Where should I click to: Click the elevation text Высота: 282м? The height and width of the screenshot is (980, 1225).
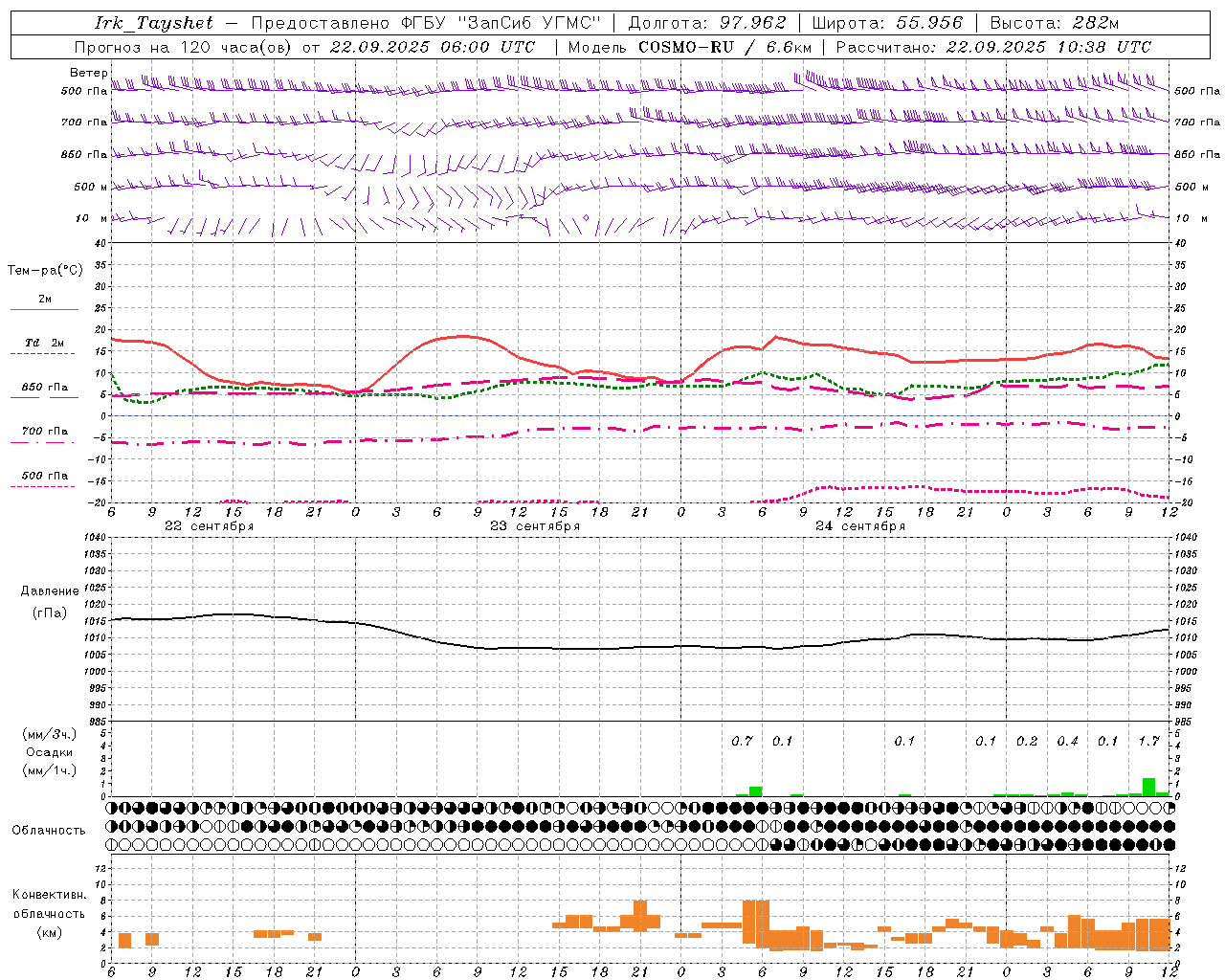tap(1055, 23)
